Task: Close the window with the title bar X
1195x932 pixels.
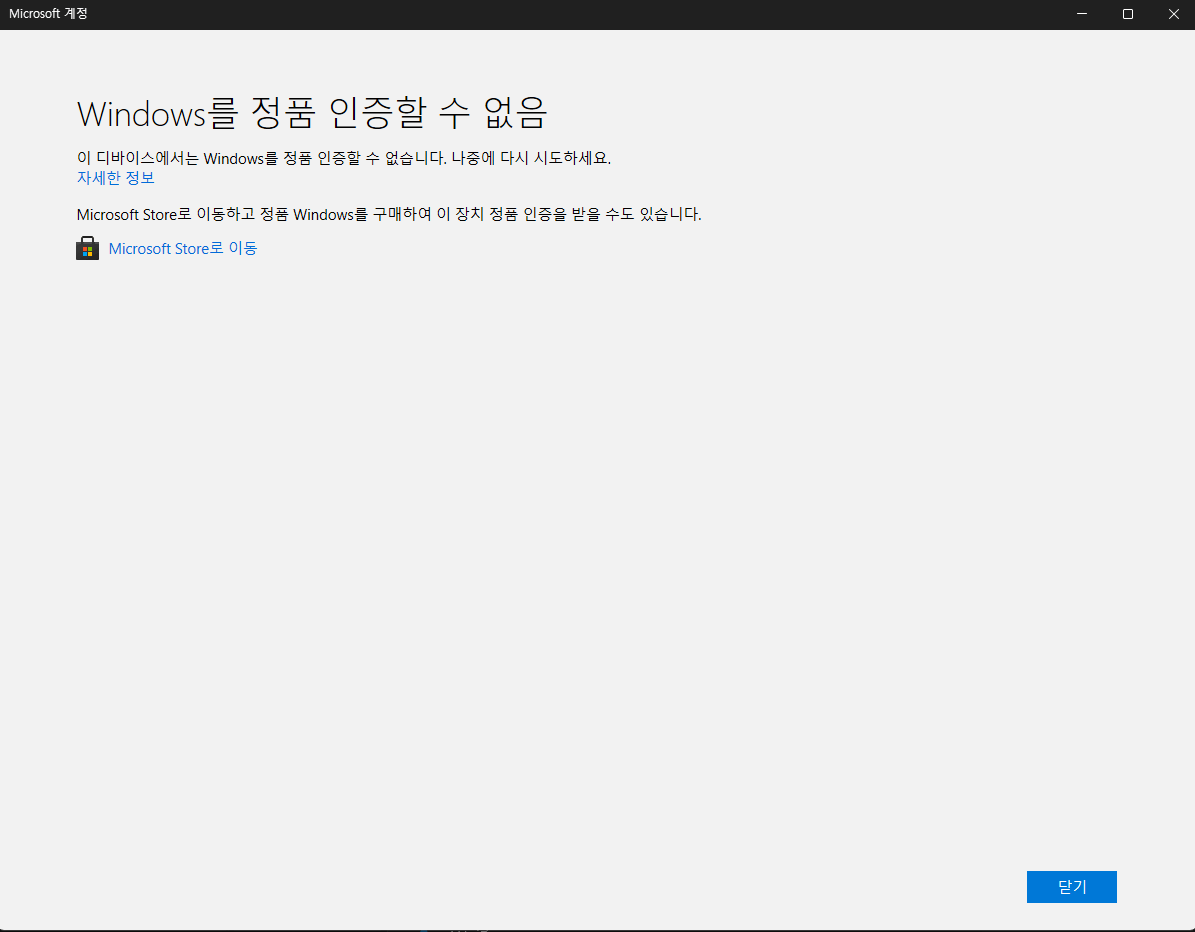Action: pyautogui.click(x=1174, y=14)
